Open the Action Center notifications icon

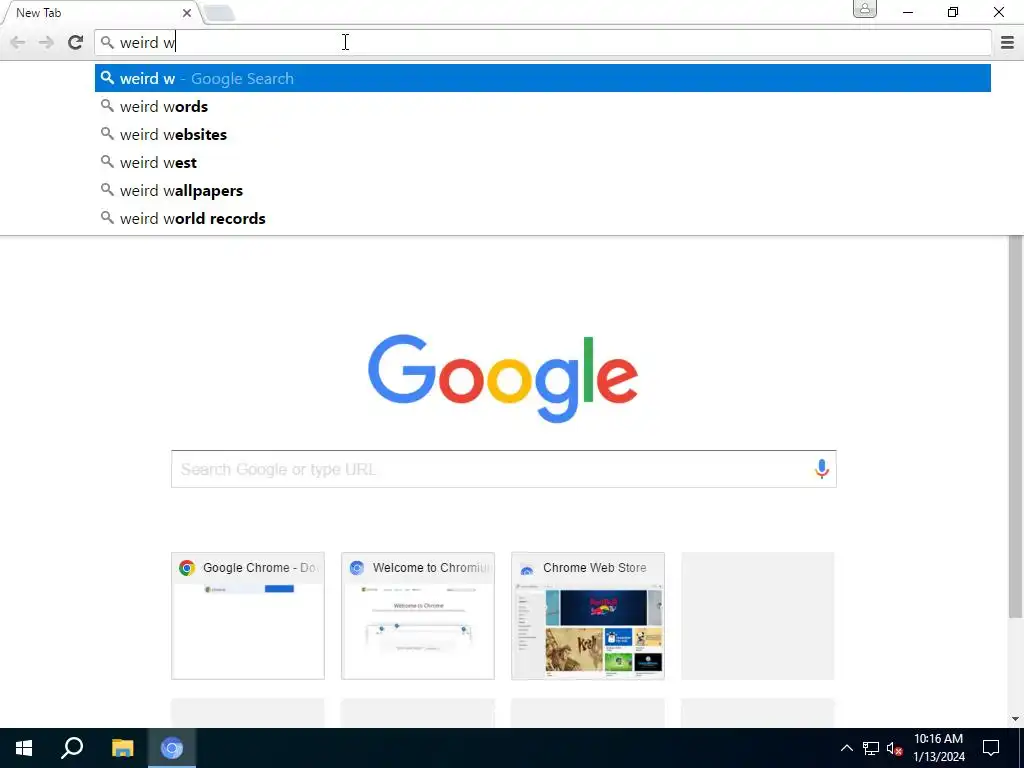(x=991, y=748)
